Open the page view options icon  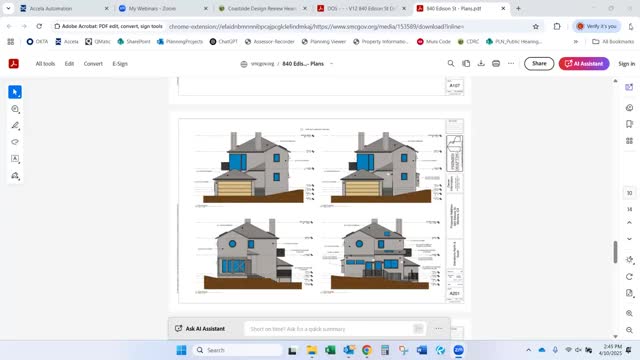(x=466, y=64)
